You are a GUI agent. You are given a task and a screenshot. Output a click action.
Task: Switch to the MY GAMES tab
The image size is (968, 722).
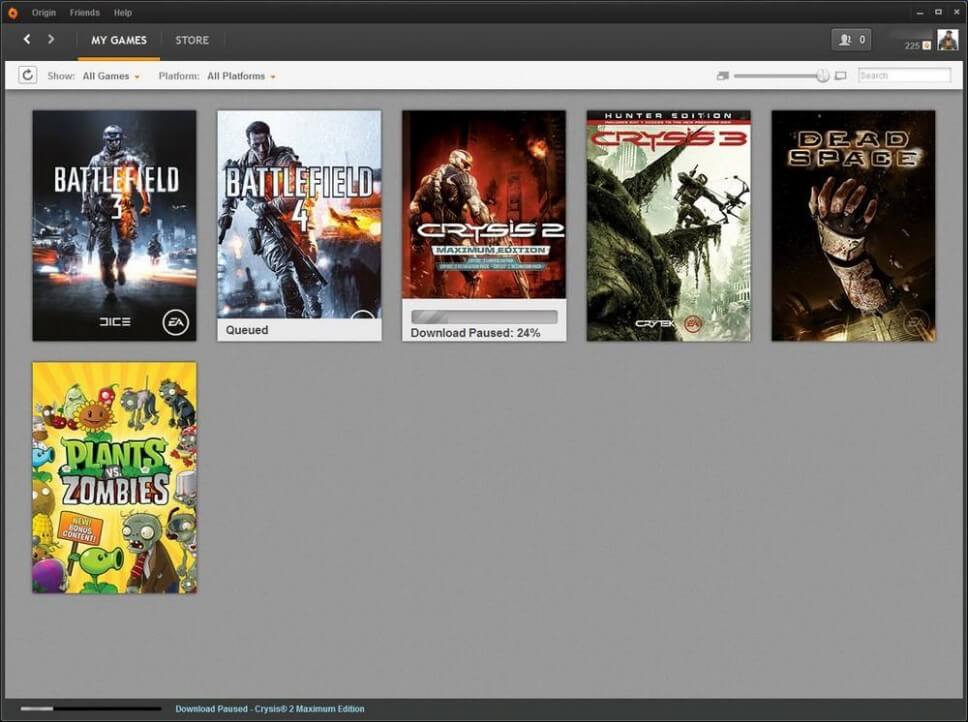(x=119, y=41)
